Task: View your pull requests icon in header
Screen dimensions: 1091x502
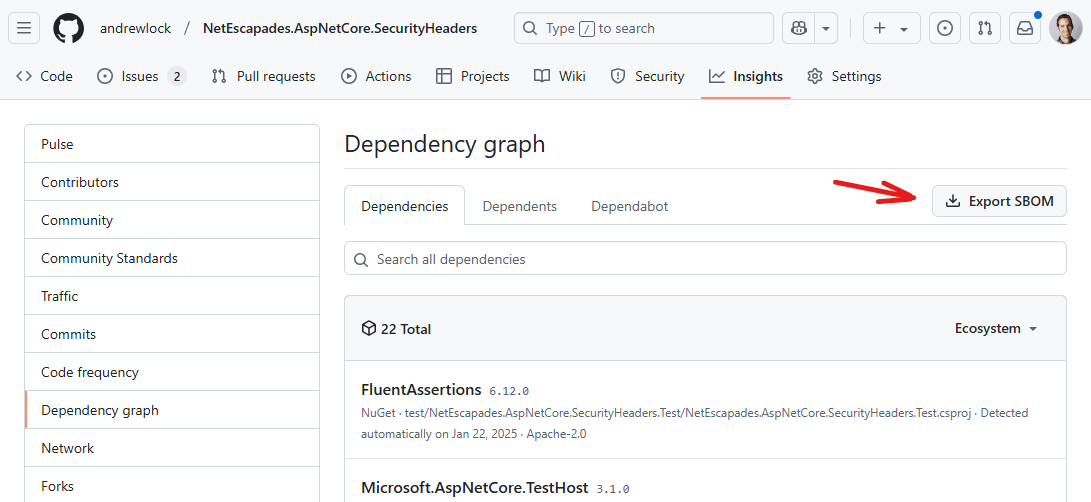Action: pos(985,29)
